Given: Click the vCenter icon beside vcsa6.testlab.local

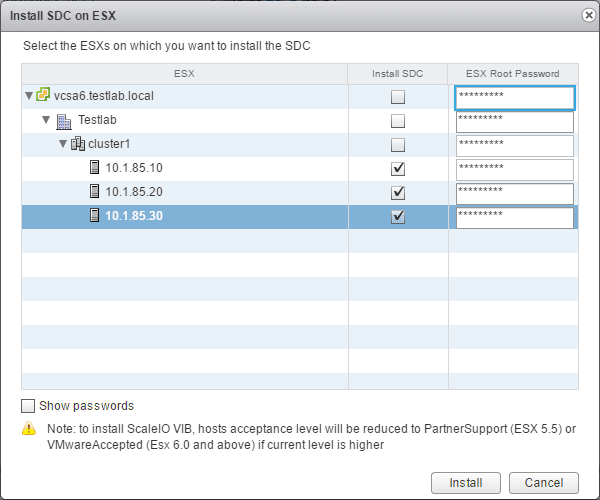Looking at the screenshot, I should click(x=43, y=96).
